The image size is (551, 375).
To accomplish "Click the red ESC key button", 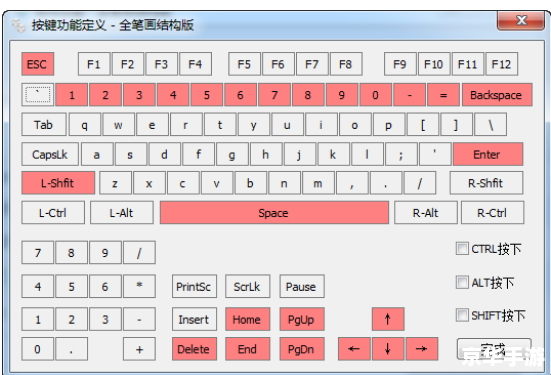I will [38, 64].
